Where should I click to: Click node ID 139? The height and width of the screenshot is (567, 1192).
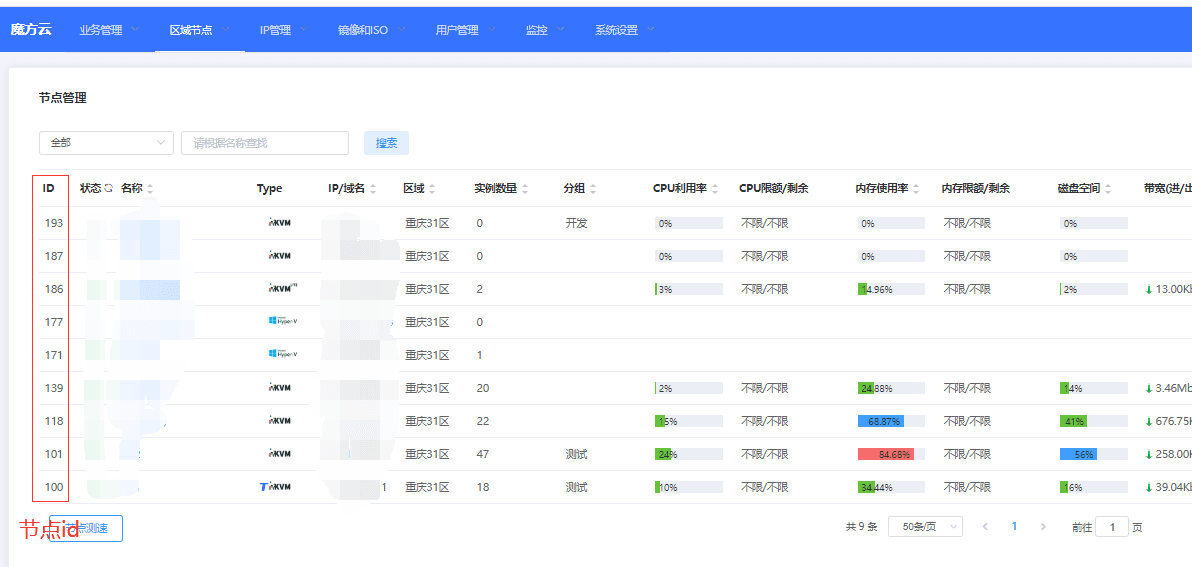click(x=54, y=388)
